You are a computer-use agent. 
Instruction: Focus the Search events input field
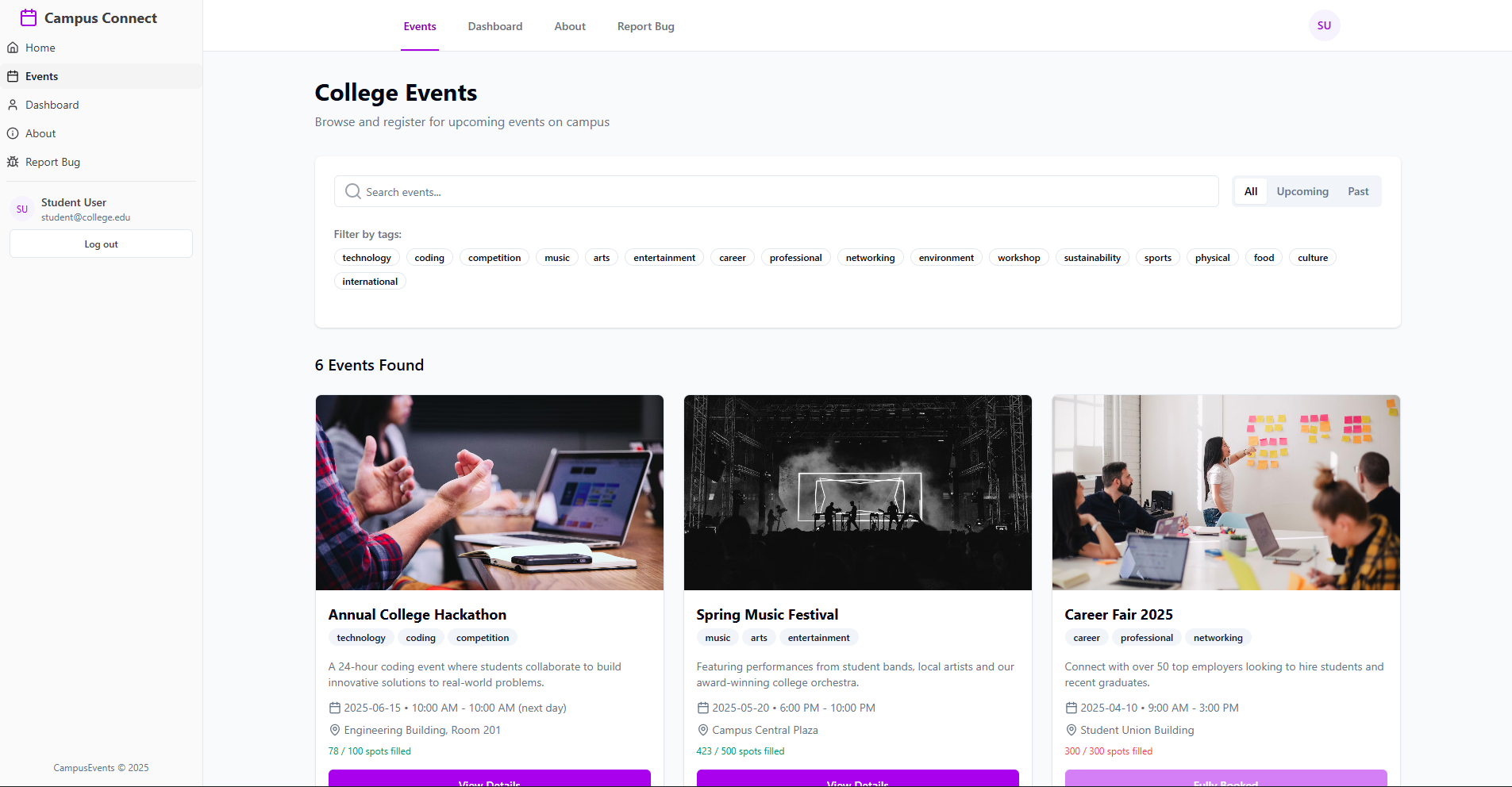coord(786,192)
